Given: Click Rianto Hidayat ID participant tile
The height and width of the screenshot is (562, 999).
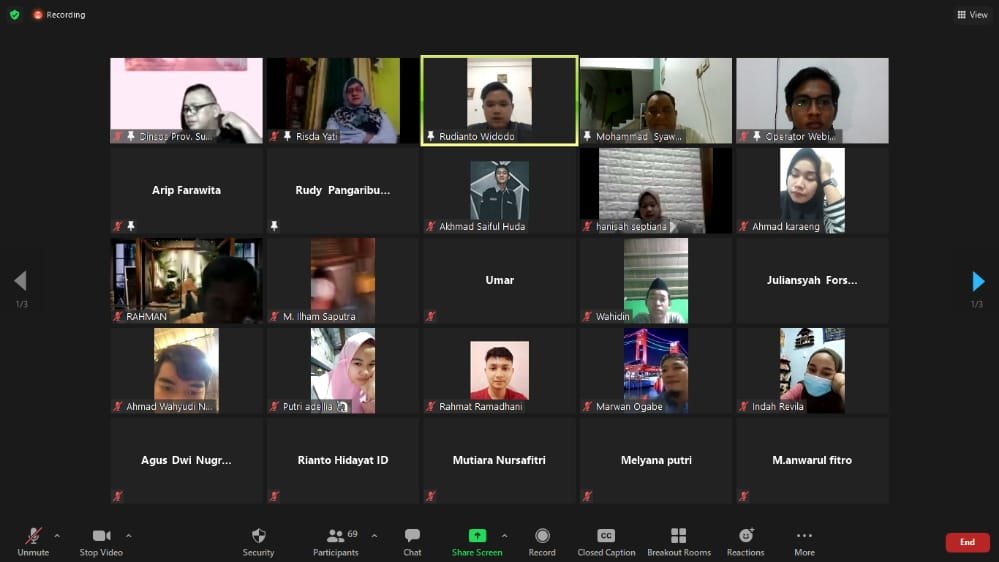Looking at the screenshot, I should click(x=343, y=461).
